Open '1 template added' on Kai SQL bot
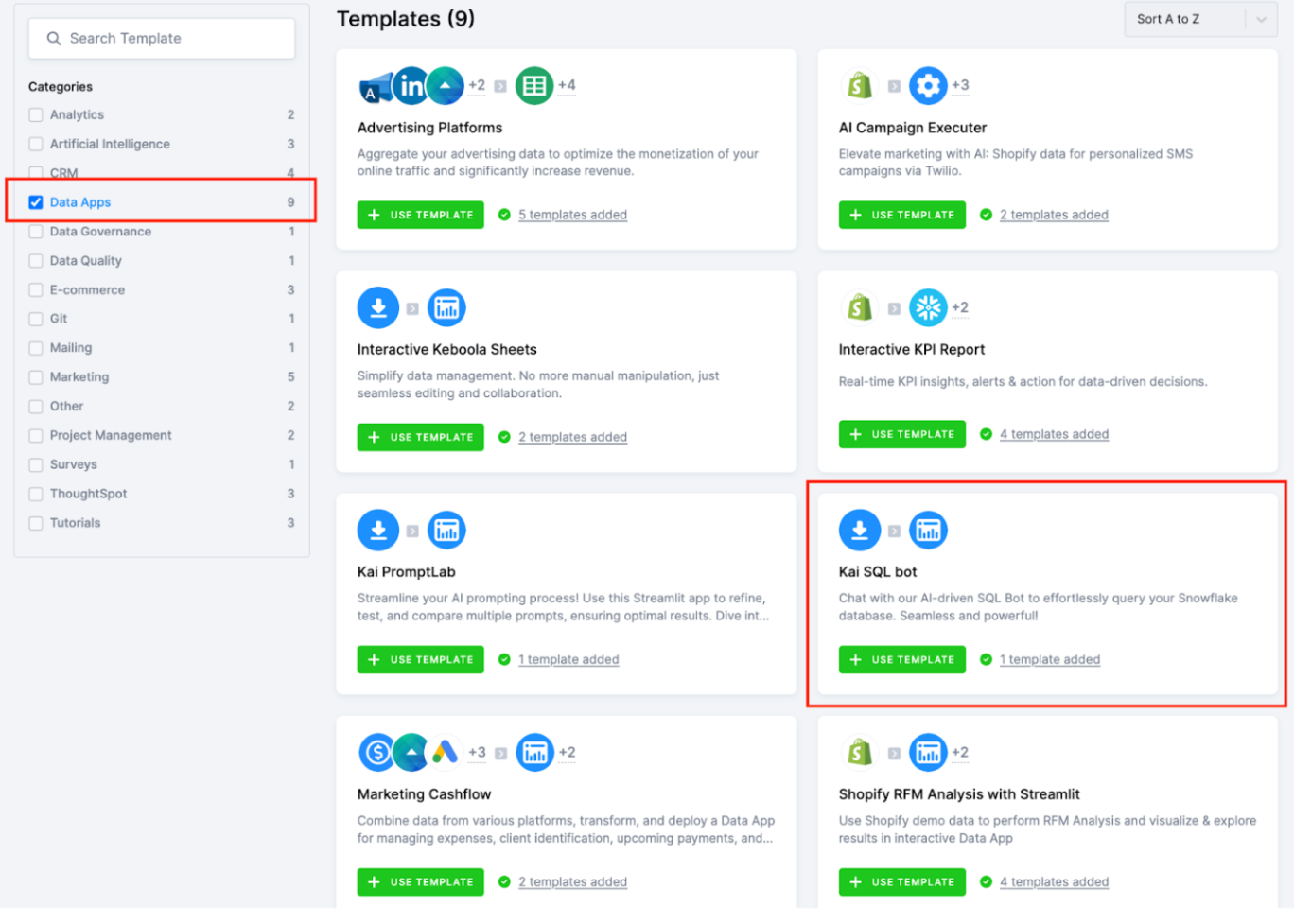This screenshot has height=924, width=1294. (x=1050, y=659)
